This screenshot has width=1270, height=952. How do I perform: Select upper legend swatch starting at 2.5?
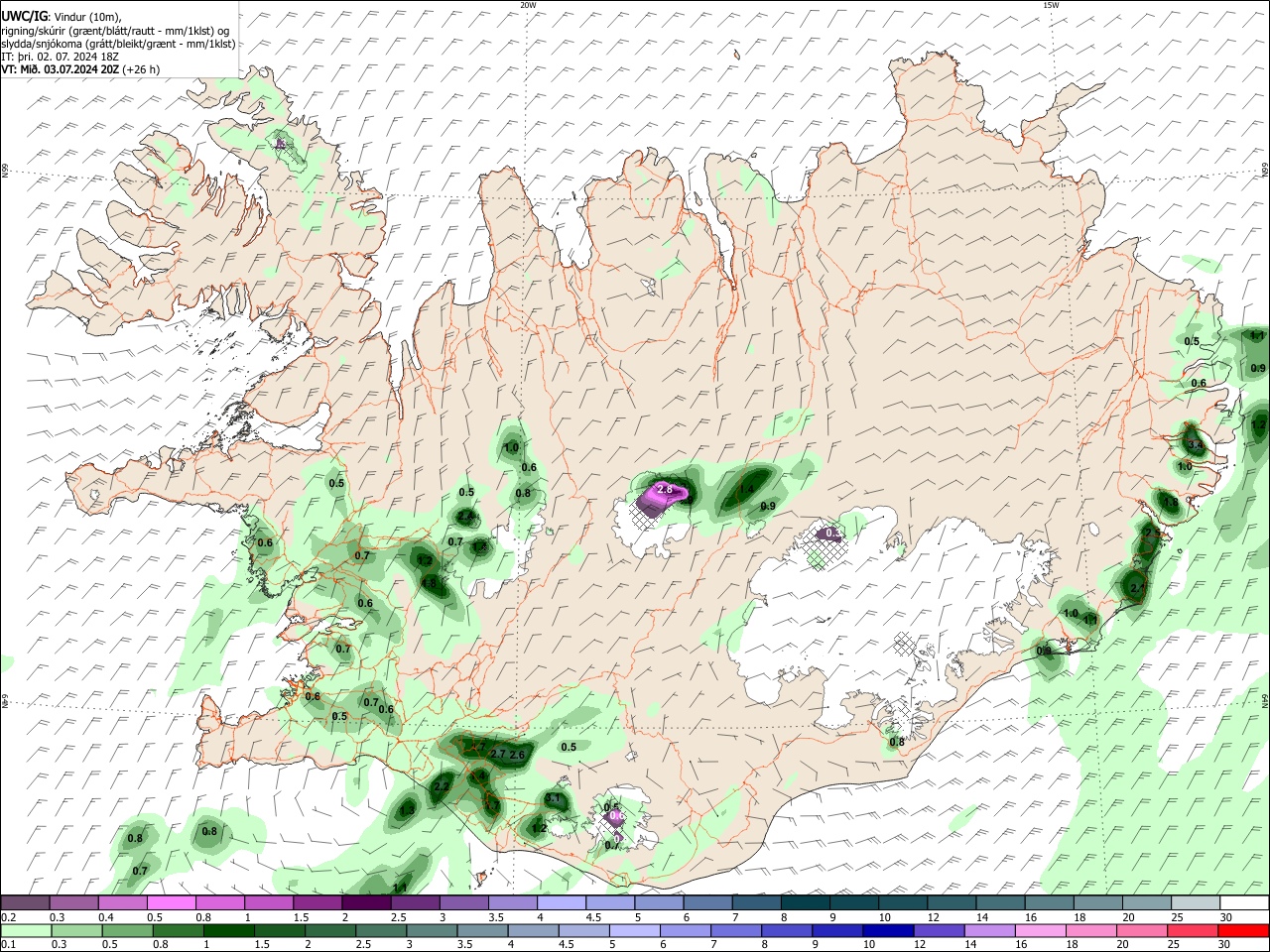coord(415,903)
